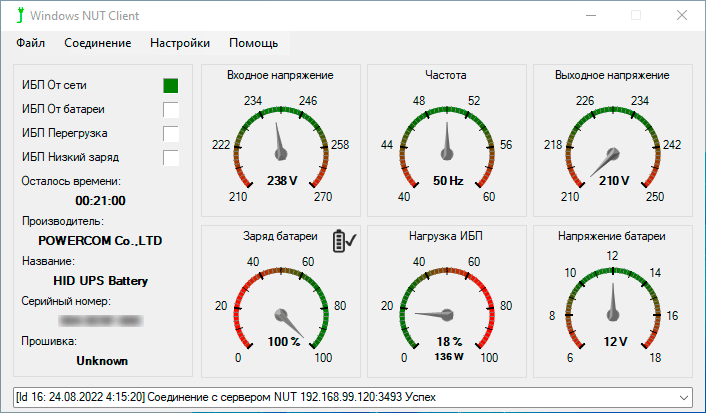Click the blurred serial number value

100,321
